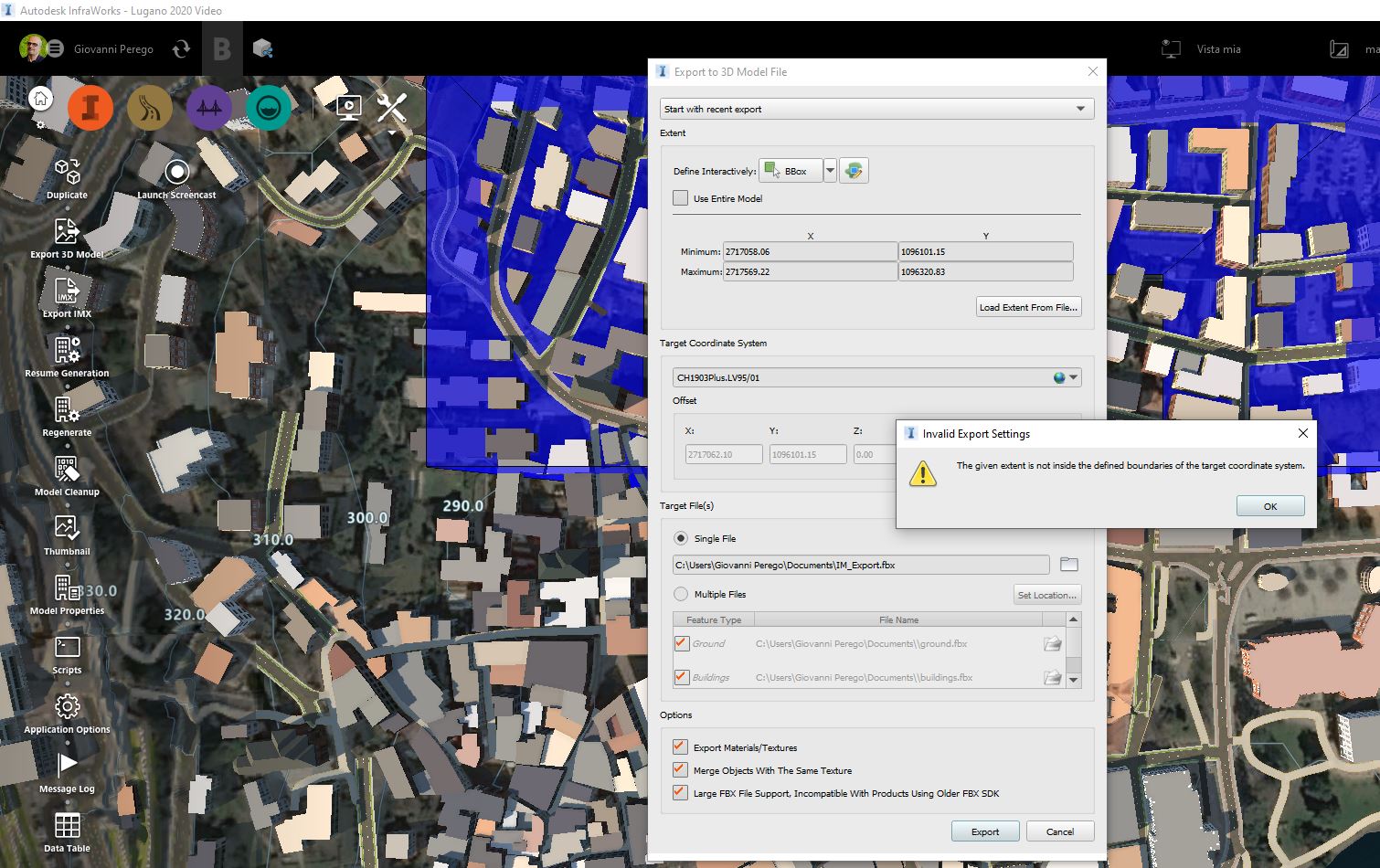Viewport: 1380px width, 868px height.
Task: Open the roads design tool
Action: coord(149,107)
